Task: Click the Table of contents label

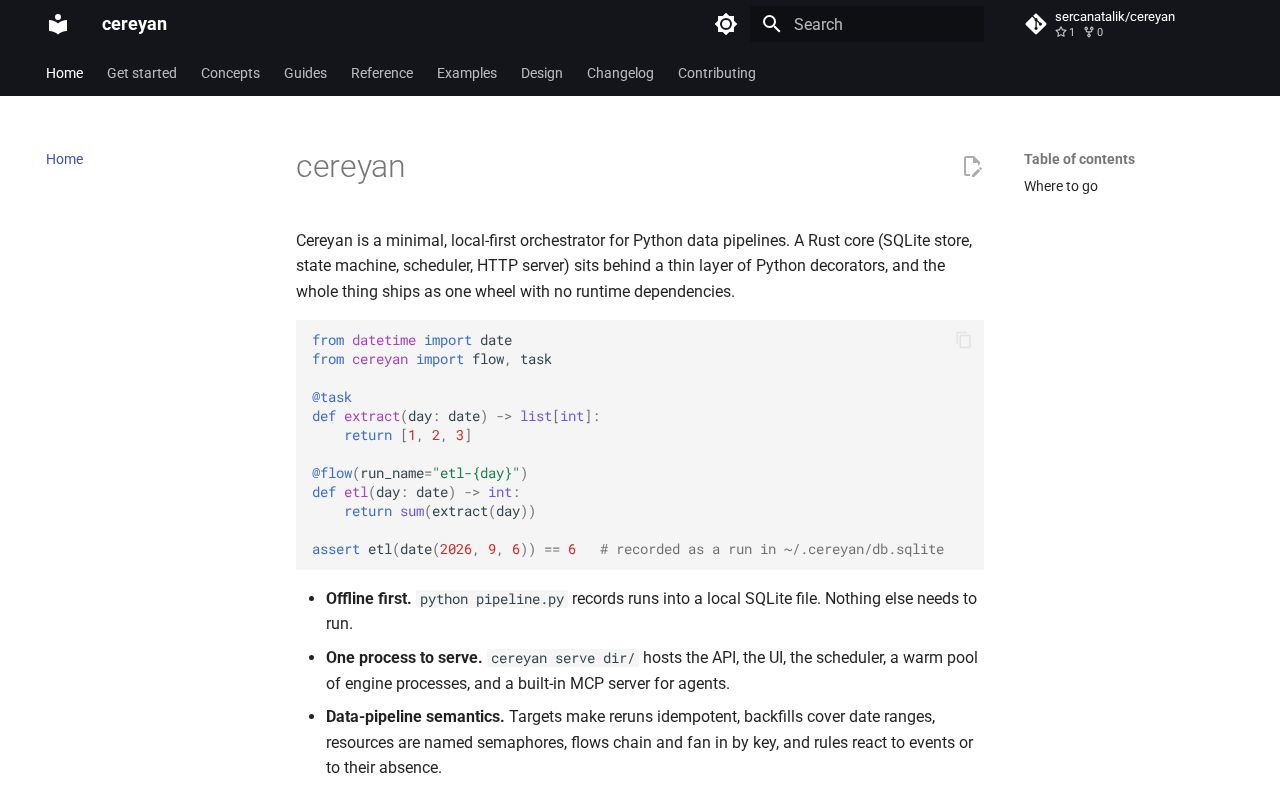Action: pyautogui.click(x=1079, y=159)
